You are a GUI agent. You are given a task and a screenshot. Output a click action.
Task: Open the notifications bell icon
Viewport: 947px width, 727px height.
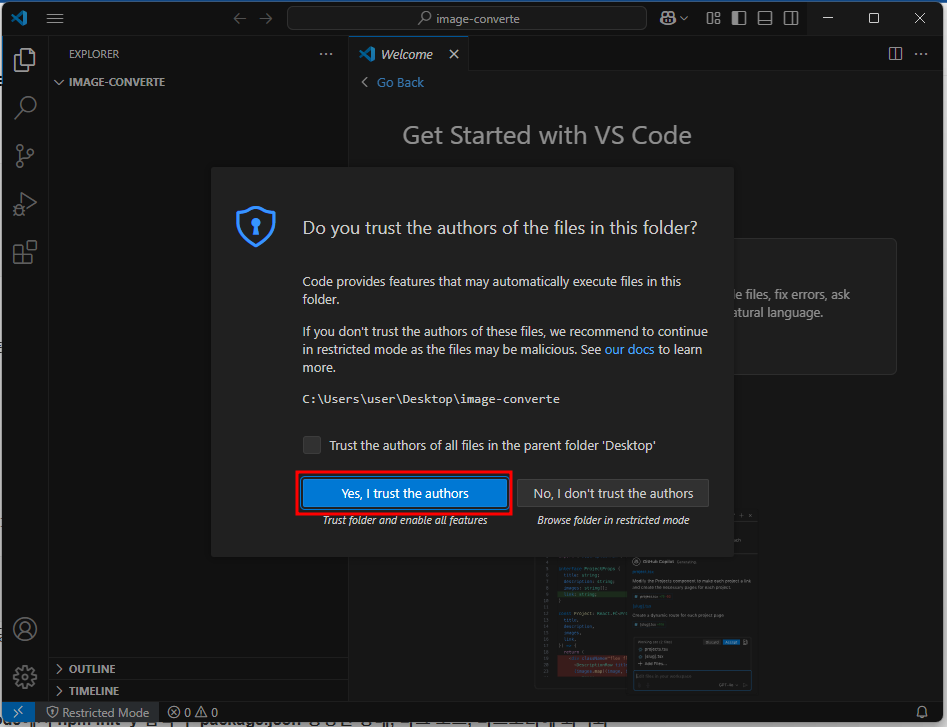tap(922, 713)
